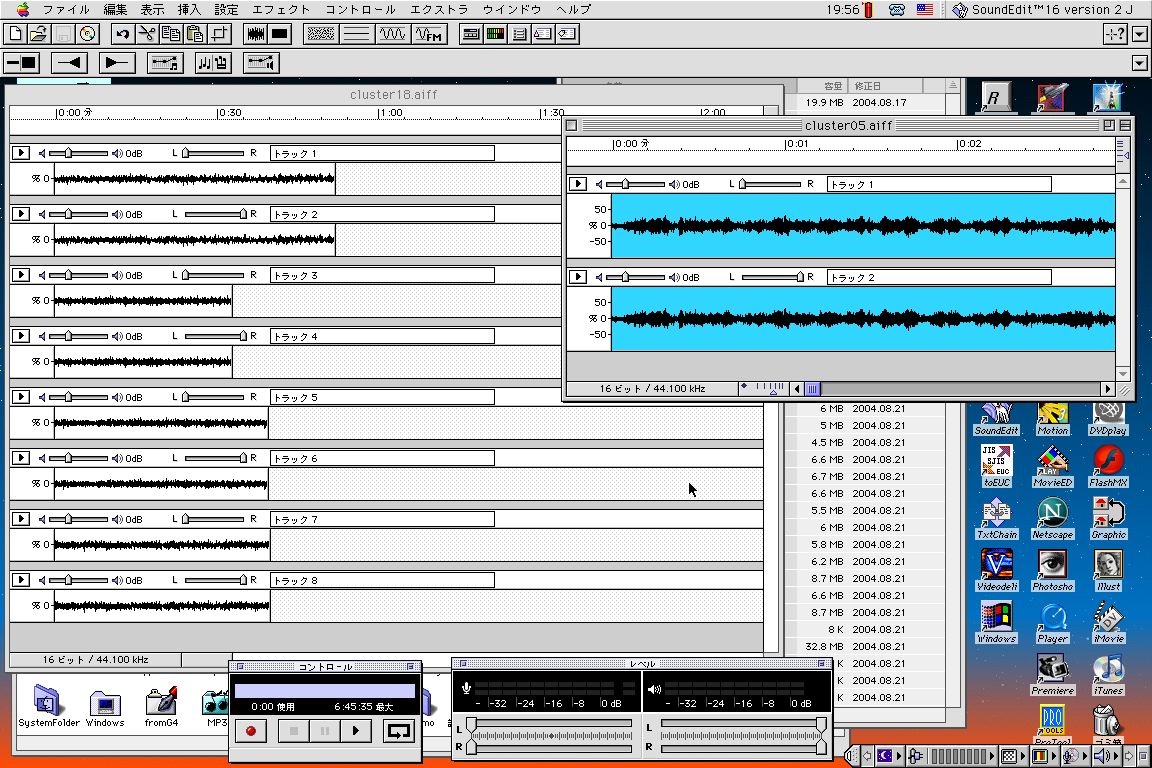The image size is (1152, 768).
Task: Click the Label tag icon
Action: click(x=566, y=34)
